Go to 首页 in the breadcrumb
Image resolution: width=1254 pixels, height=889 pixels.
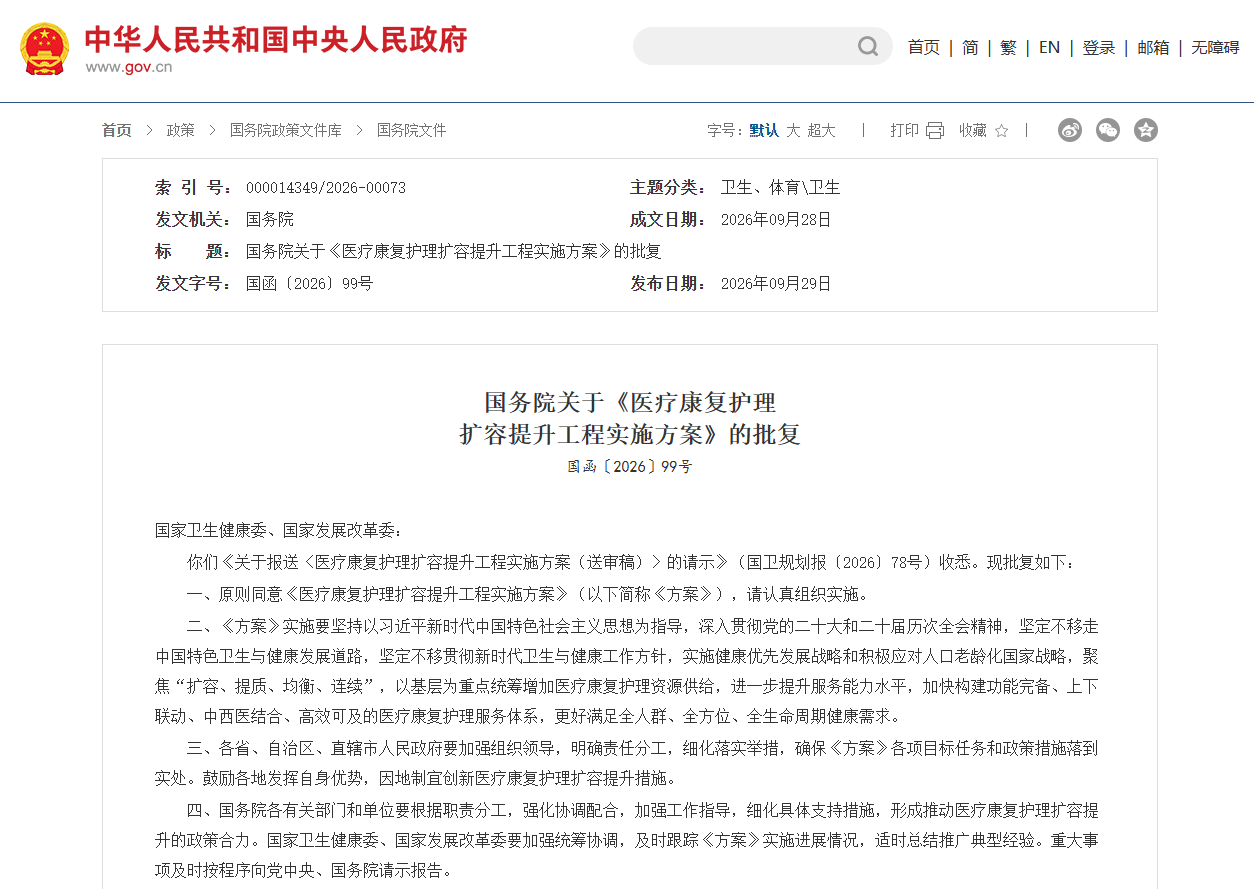point(116,131)
